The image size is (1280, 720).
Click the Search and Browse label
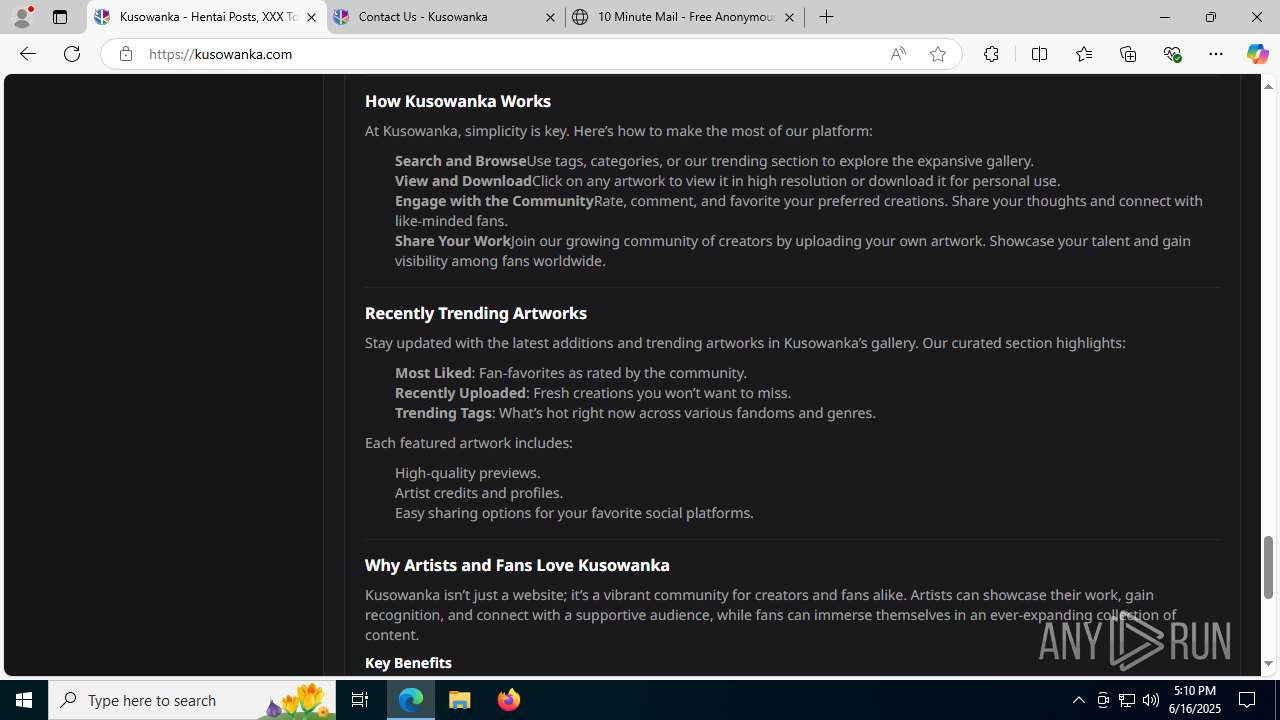point(460,161)
